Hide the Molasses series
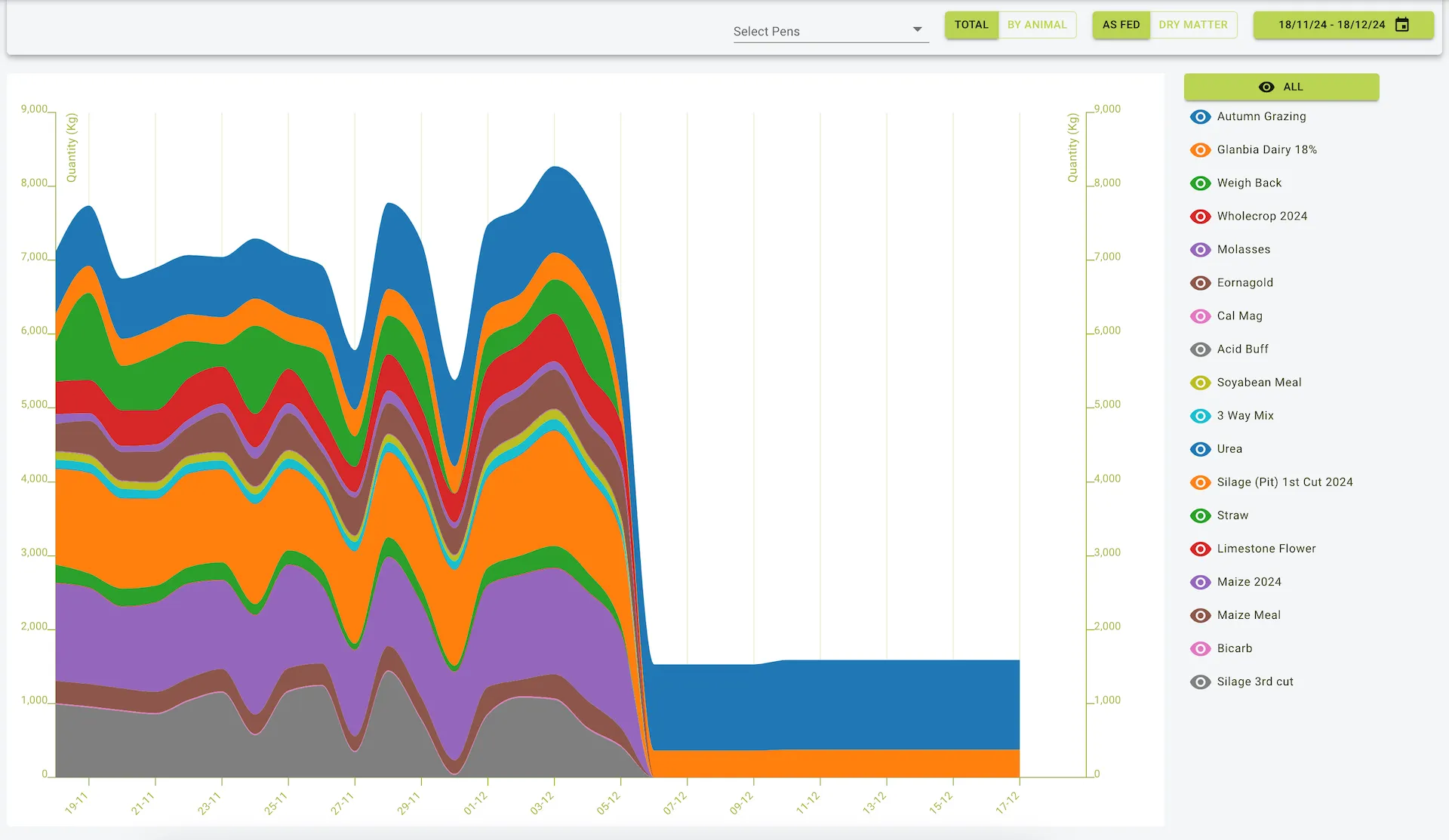This screenshot has width=1449, height=840. [1201, 249]
